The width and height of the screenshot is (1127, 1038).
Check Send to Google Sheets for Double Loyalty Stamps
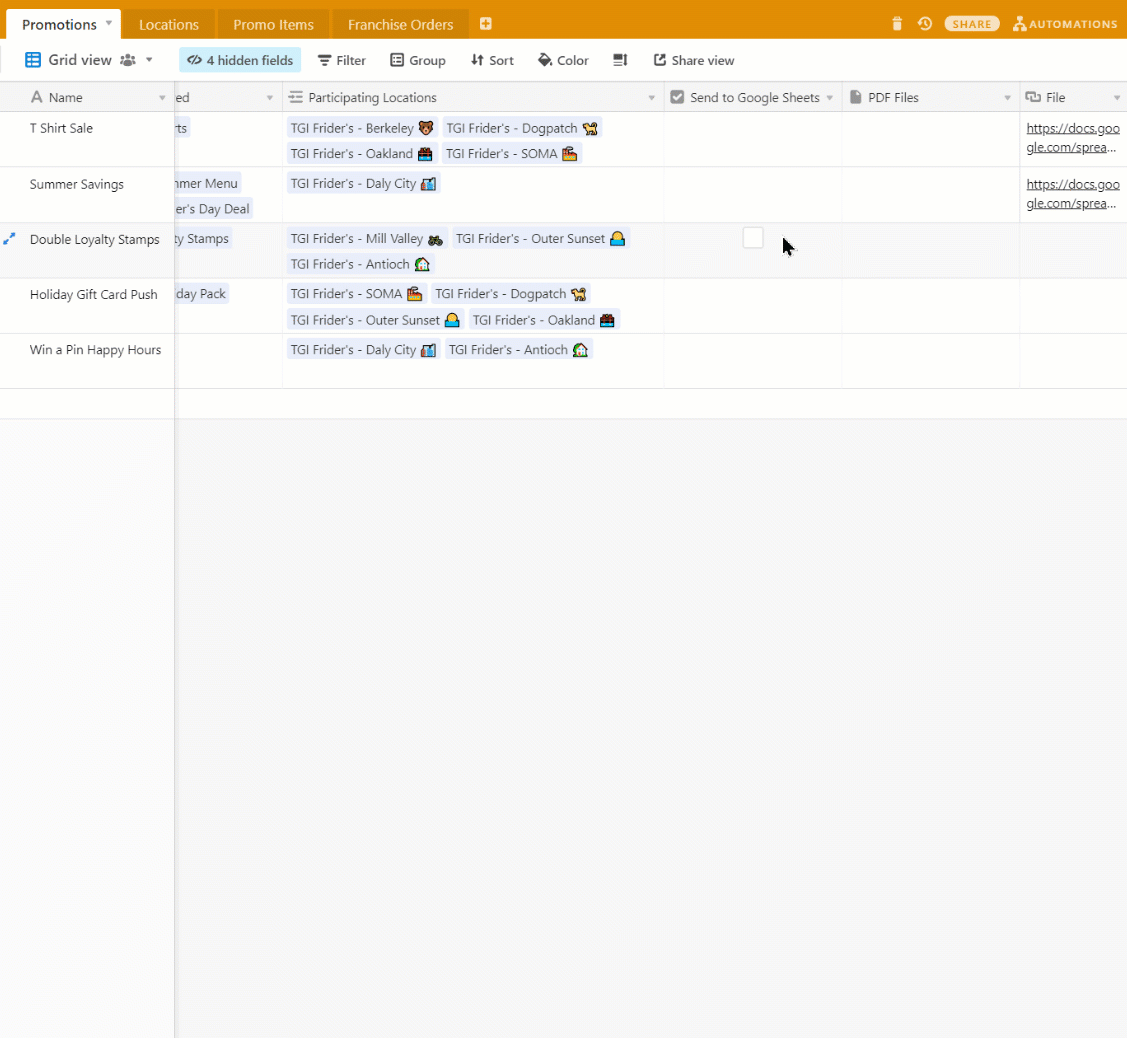point(753,238)
